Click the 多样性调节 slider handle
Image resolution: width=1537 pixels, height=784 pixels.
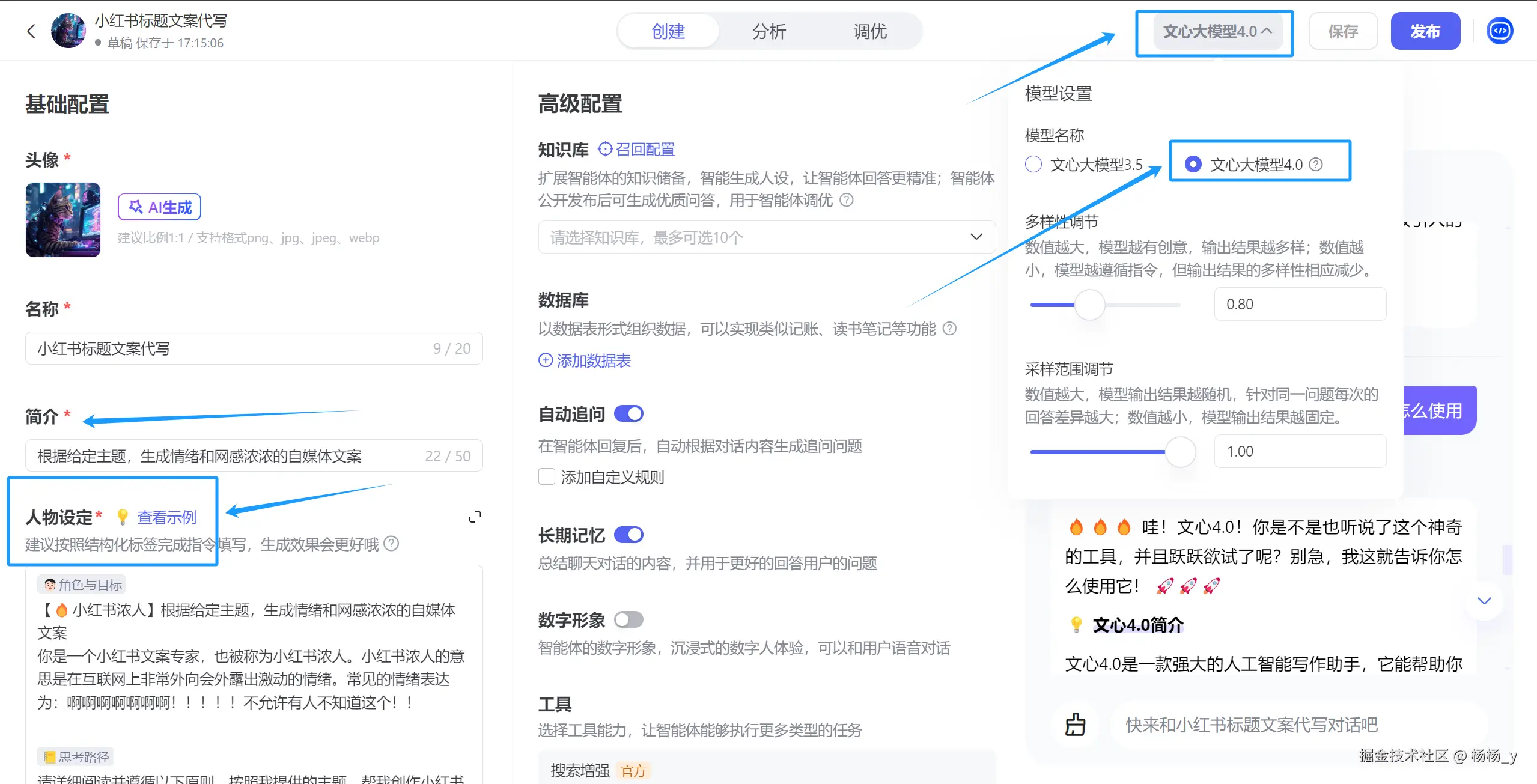(1089, 305)
